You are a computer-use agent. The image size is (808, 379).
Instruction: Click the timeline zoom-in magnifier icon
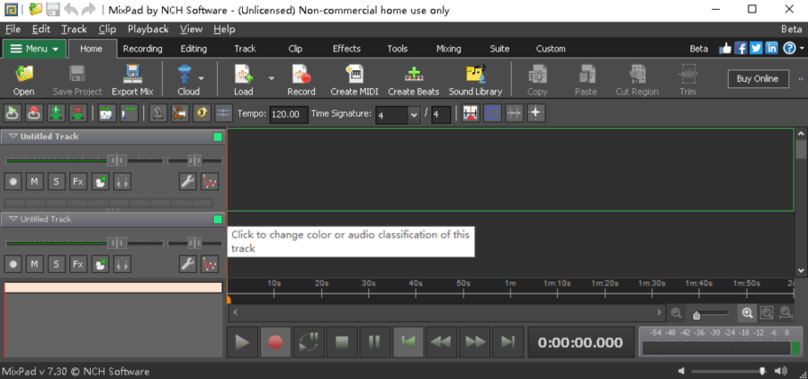747,312
